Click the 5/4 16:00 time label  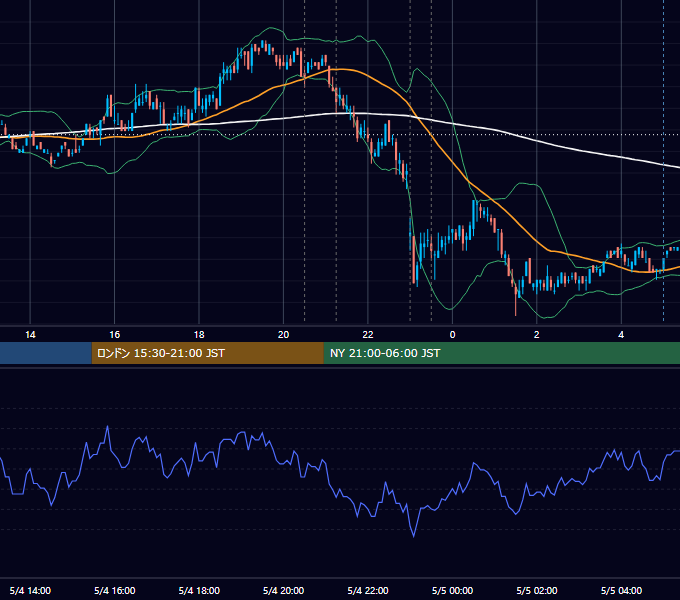point(114,590)
